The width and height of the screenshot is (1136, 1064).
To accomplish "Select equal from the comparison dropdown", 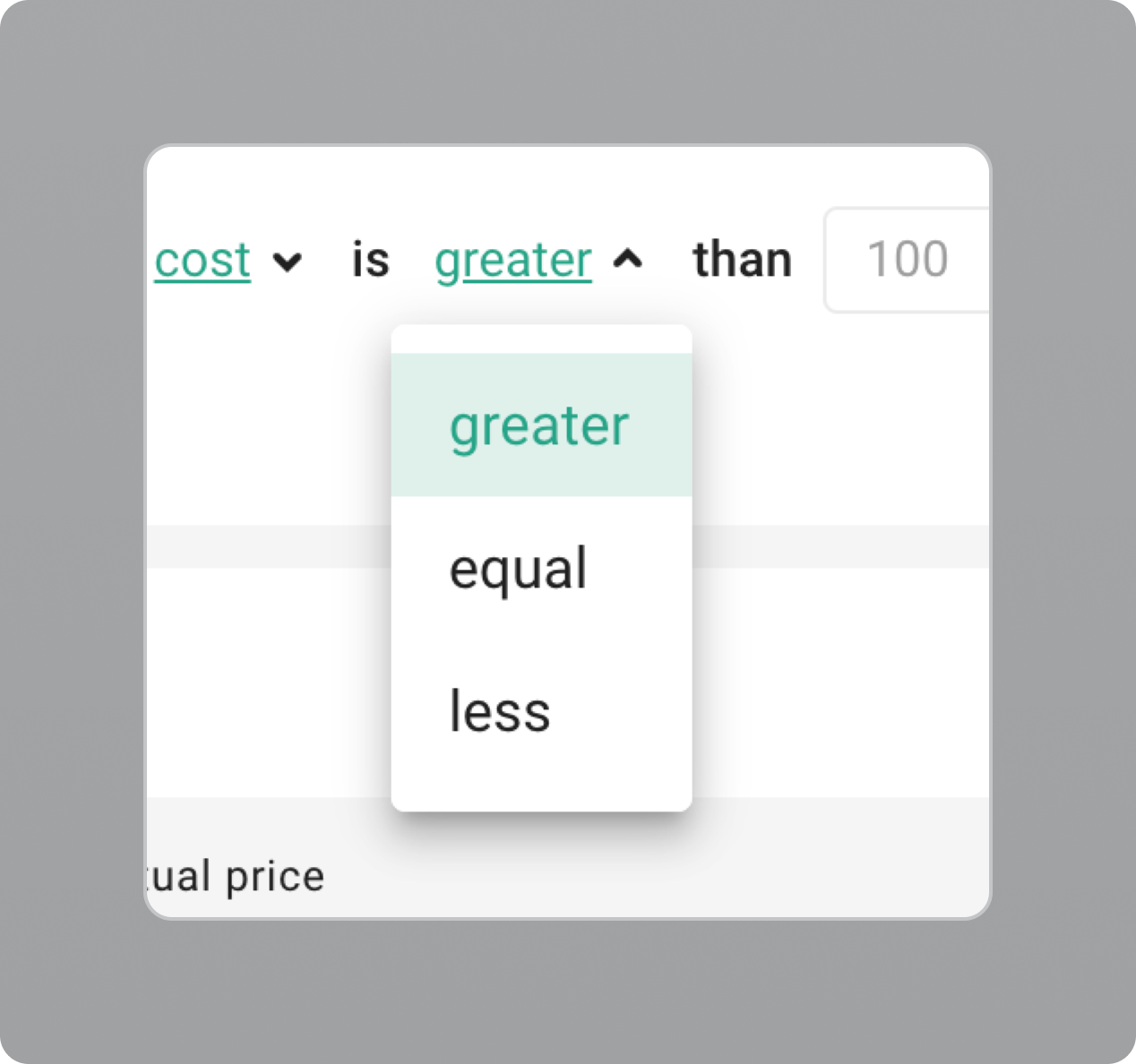I will (518, 568).
